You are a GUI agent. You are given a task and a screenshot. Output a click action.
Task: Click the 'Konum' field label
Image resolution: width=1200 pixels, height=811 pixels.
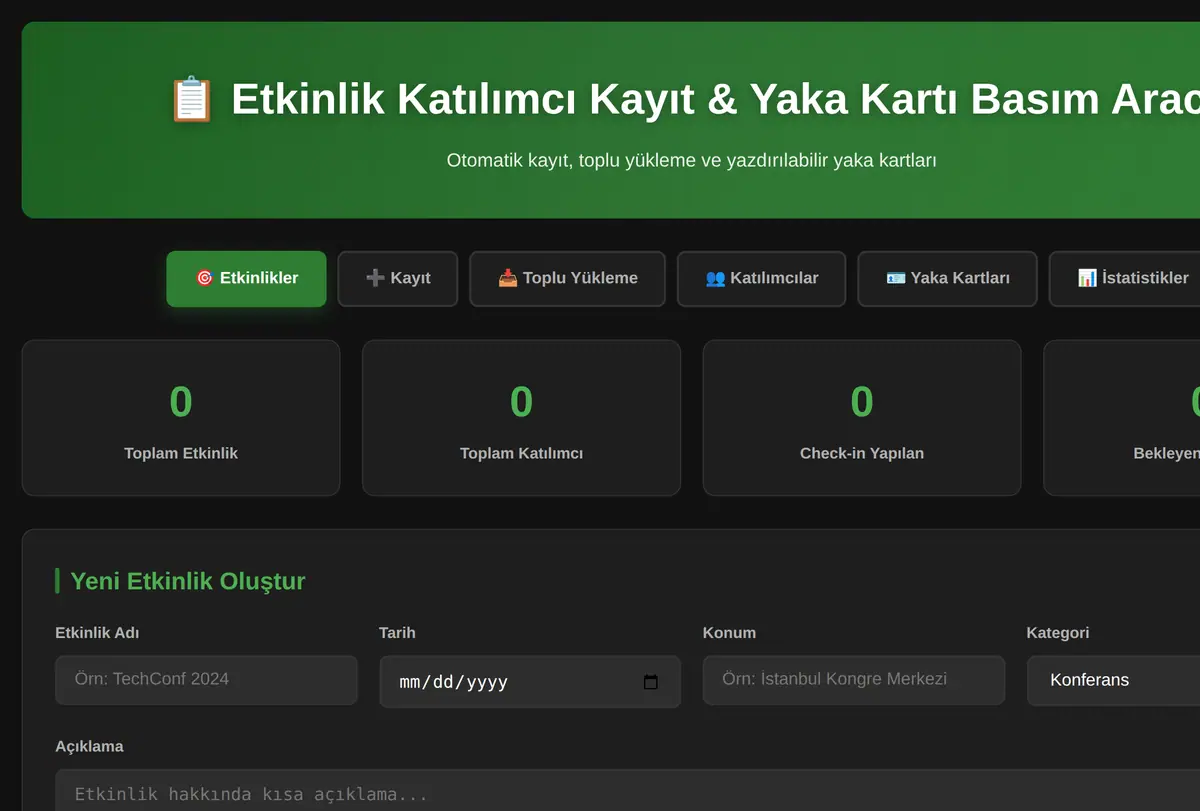[x=729, y=633]
